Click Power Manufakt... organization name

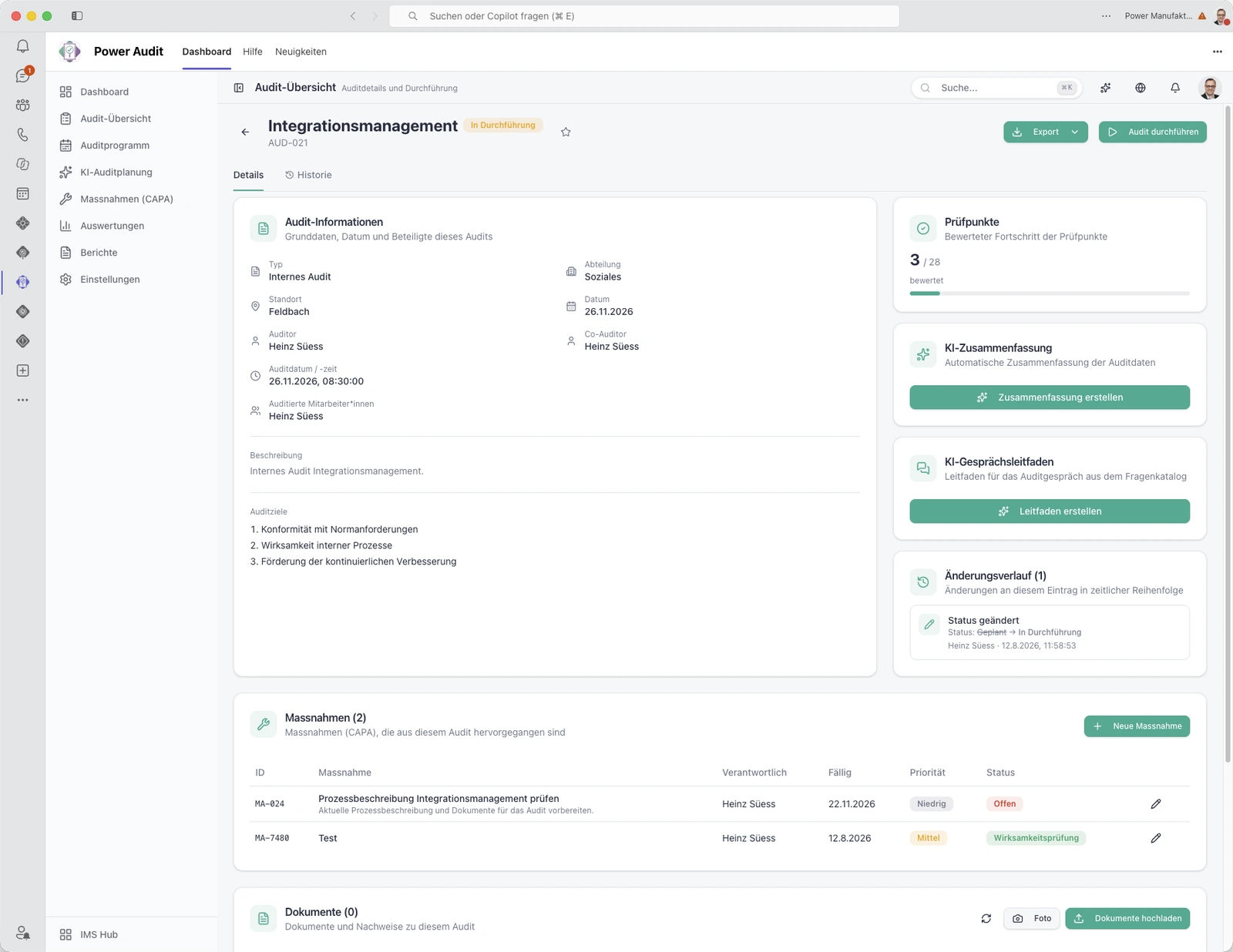[1158, 15]
